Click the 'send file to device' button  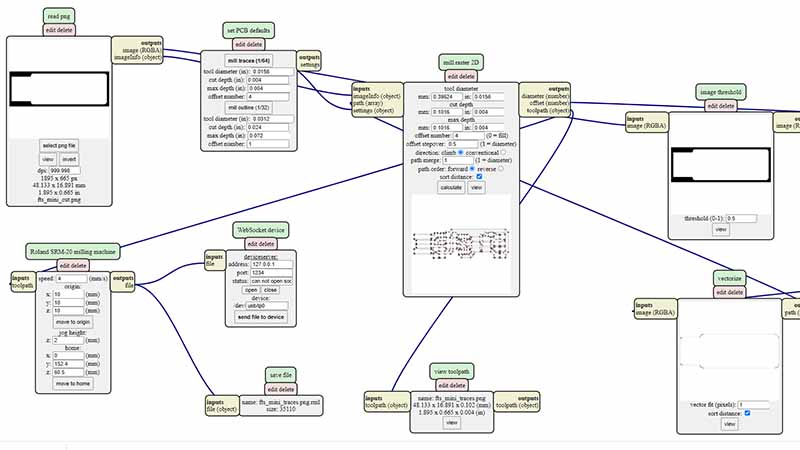261,317
